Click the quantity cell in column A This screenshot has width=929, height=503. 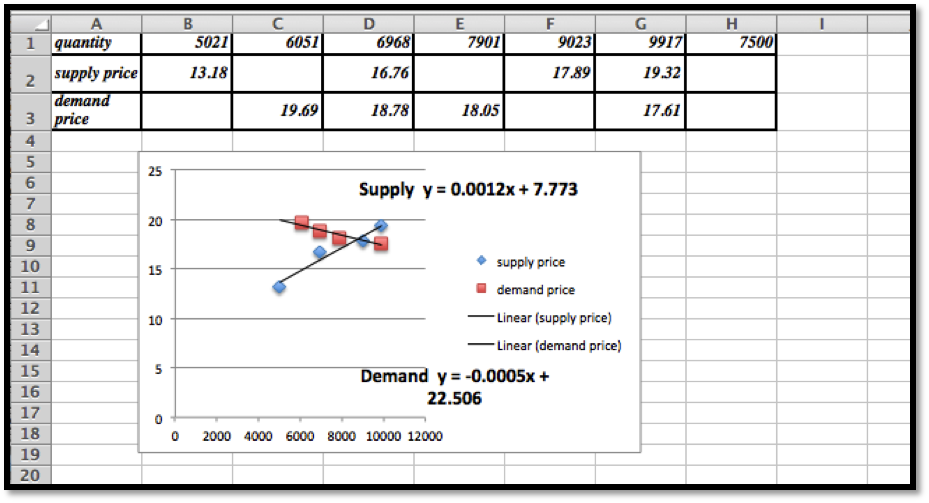click(x=96, y=43)
